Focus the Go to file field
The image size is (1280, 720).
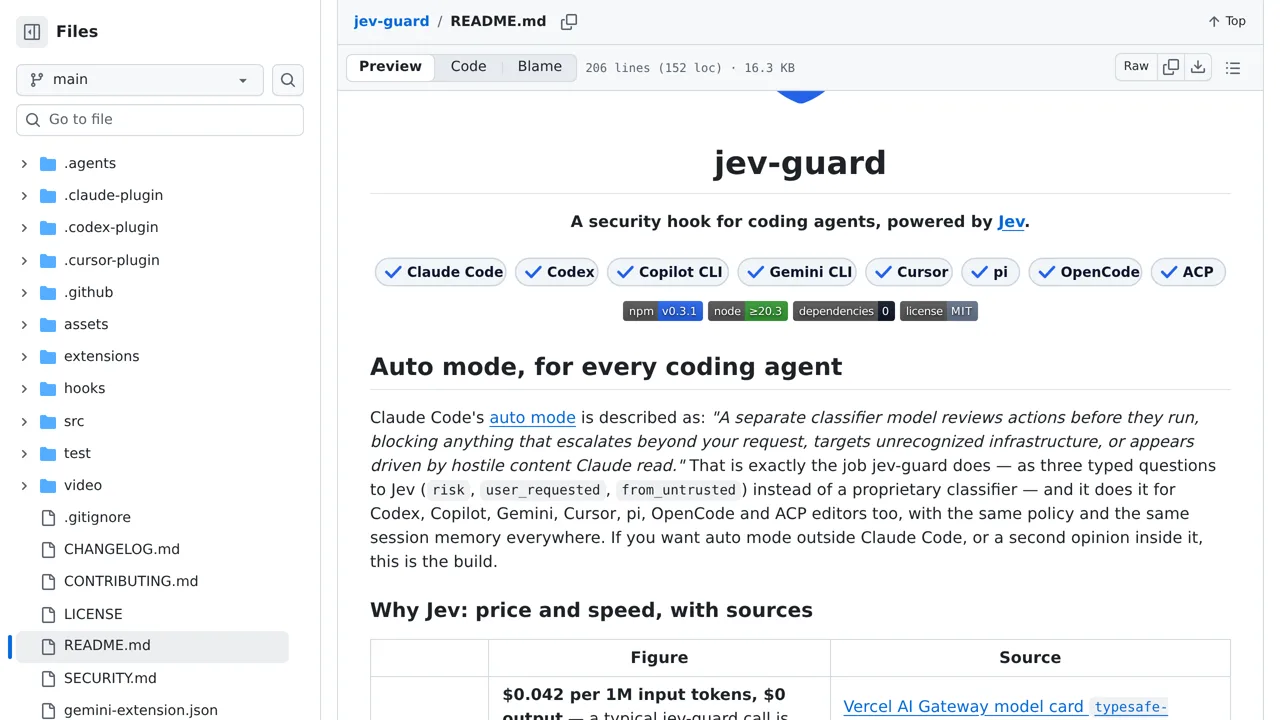[160, 120]
